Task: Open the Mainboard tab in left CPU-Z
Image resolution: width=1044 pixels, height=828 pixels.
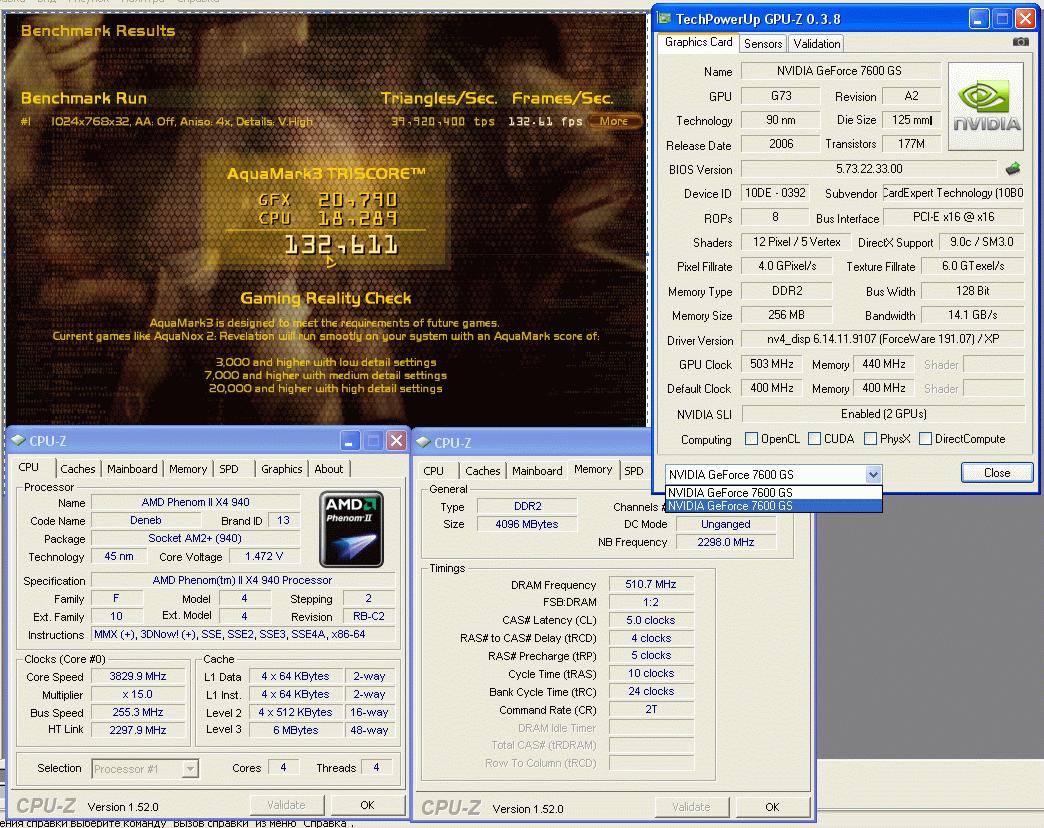Action: tap(132, 469)
